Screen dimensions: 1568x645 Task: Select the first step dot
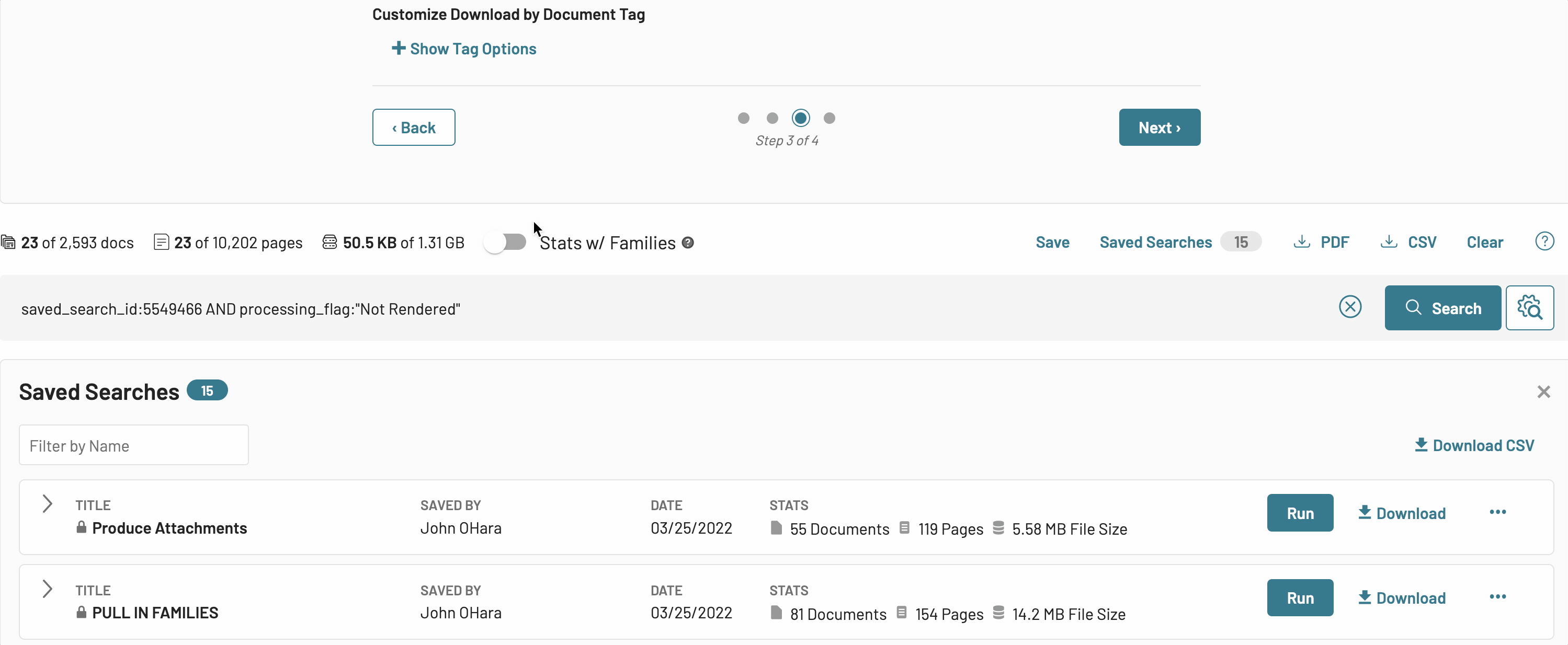point(743,118)
